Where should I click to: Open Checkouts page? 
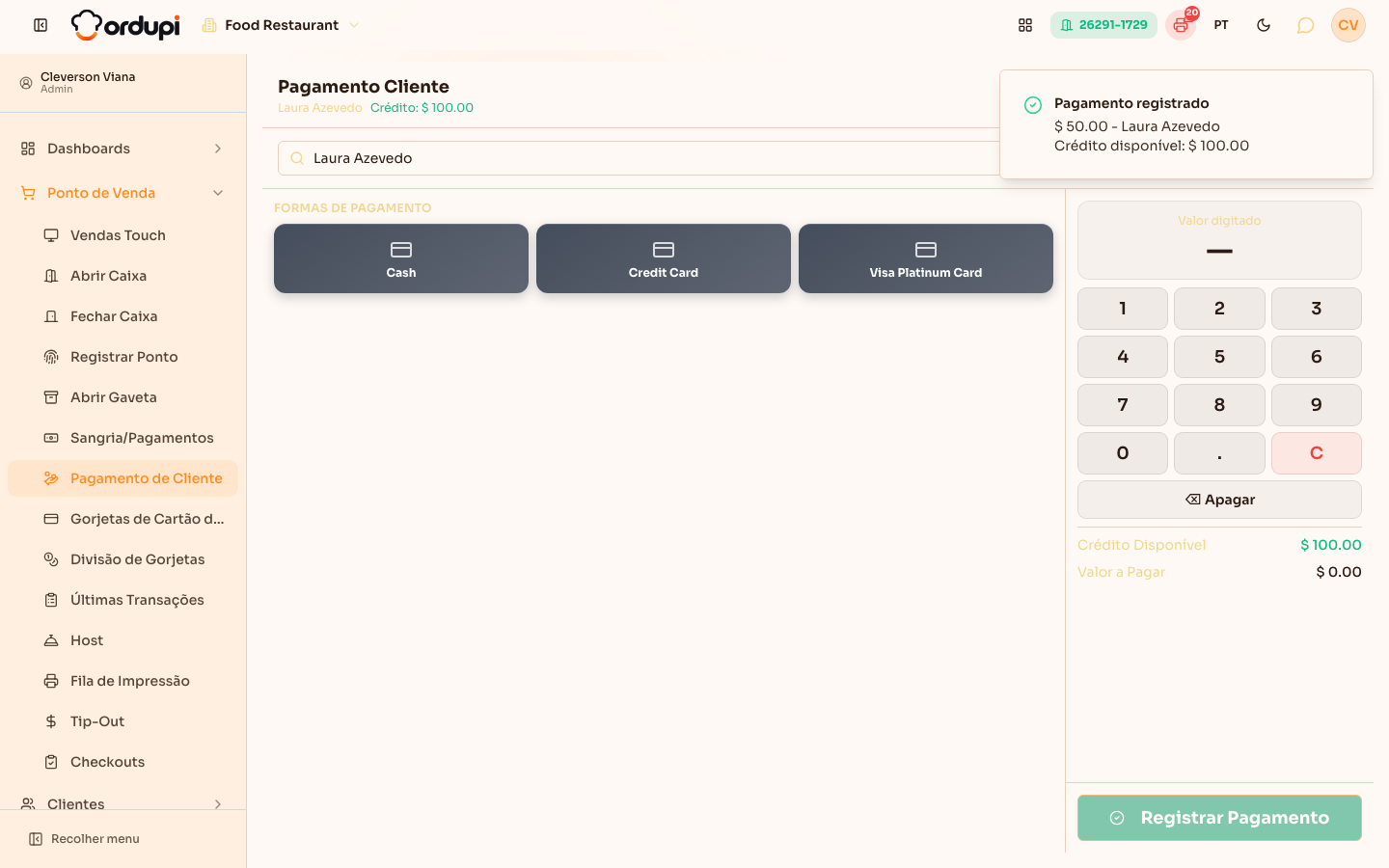pos(123,762)
